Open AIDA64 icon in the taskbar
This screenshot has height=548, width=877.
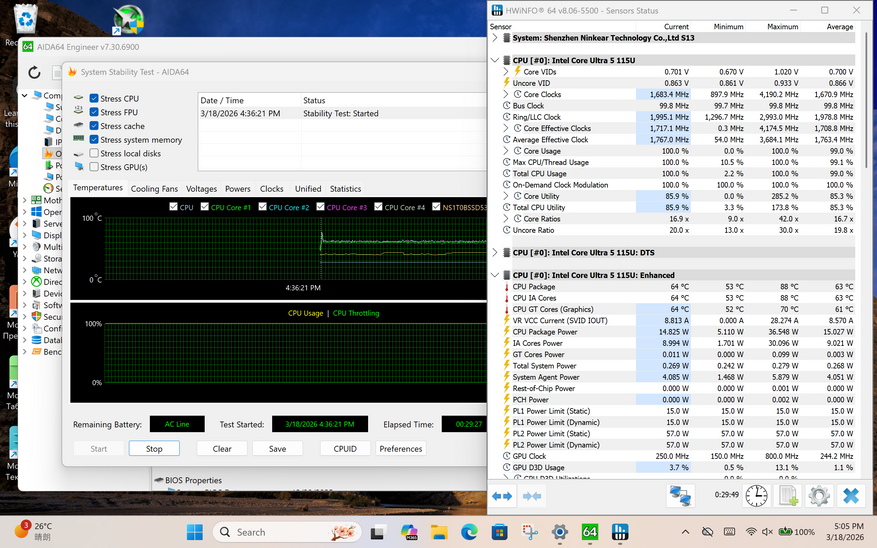pos(590,532)
